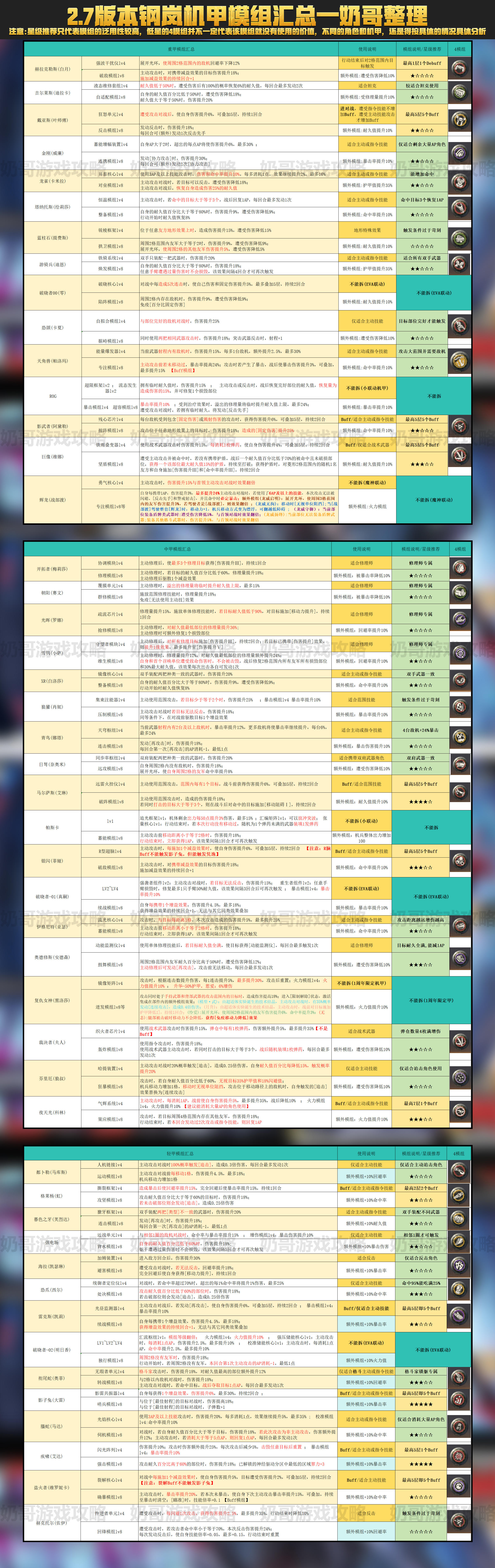Click the 雷克斯(凯莉) module icon
Viewport: 495px width, 1568px height.
click(x=459, y=1316)
